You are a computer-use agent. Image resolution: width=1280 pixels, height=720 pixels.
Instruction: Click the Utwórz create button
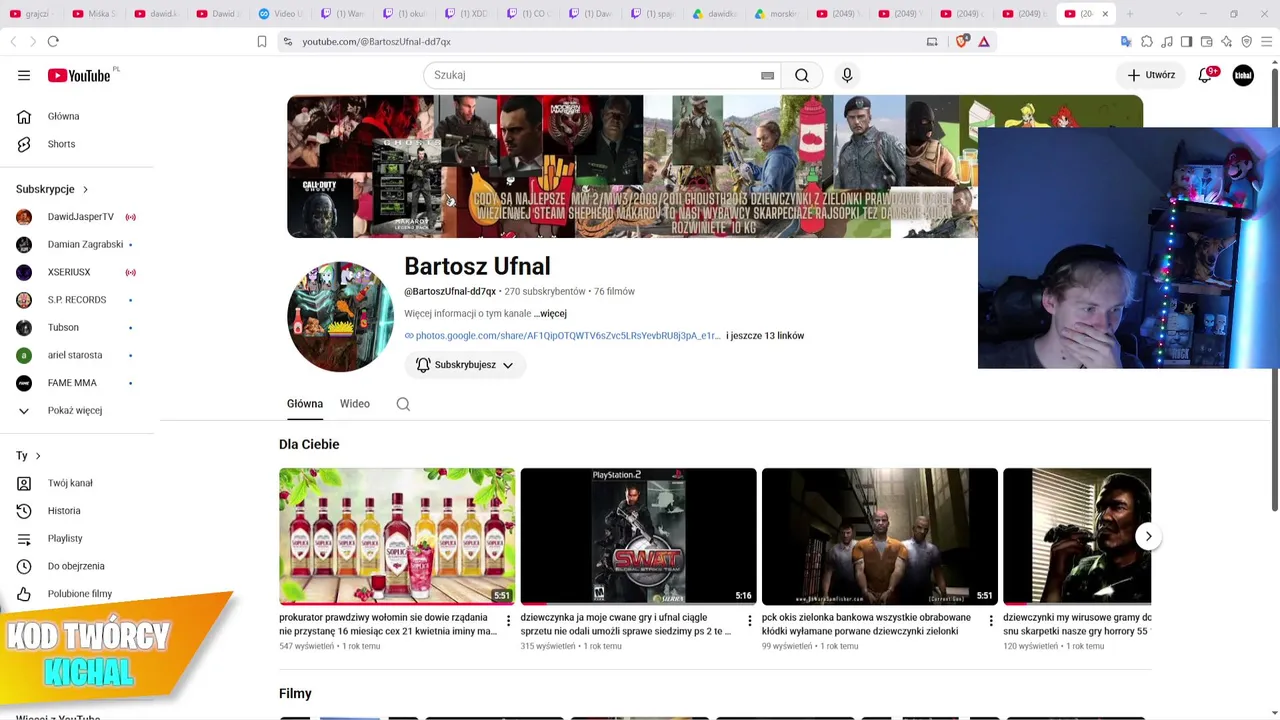click(x=1151, y=75)
